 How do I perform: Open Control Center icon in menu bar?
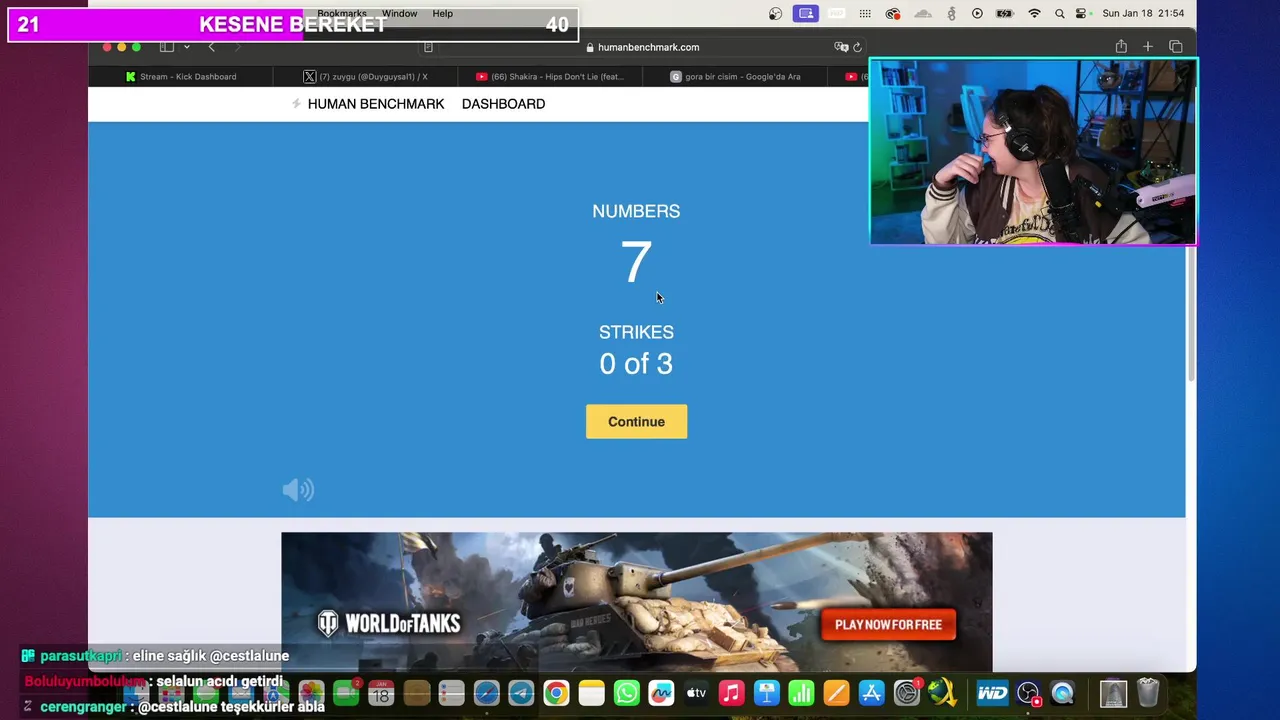click(1082, 14)
